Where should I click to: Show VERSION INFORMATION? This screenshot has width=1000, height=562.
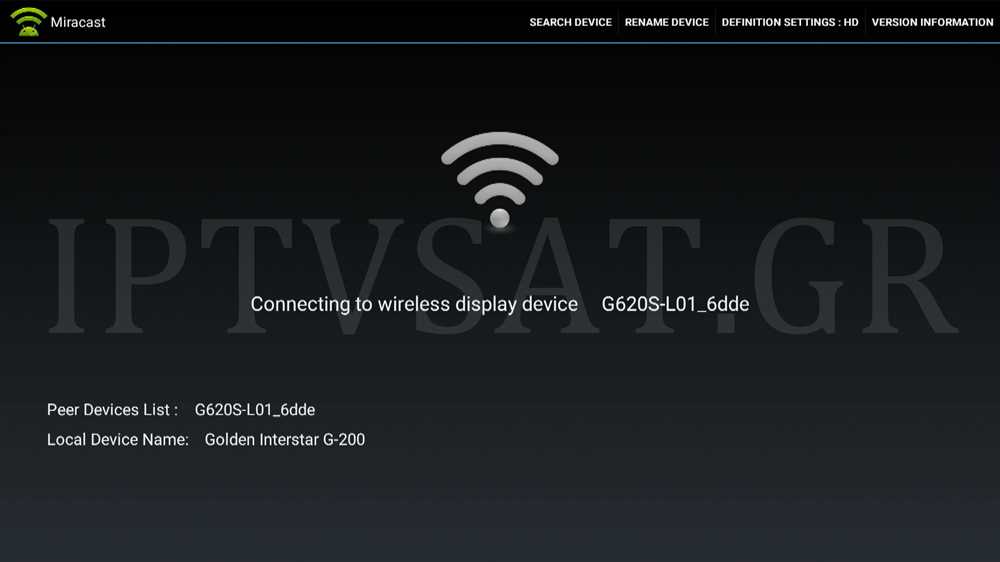point(932,22)
